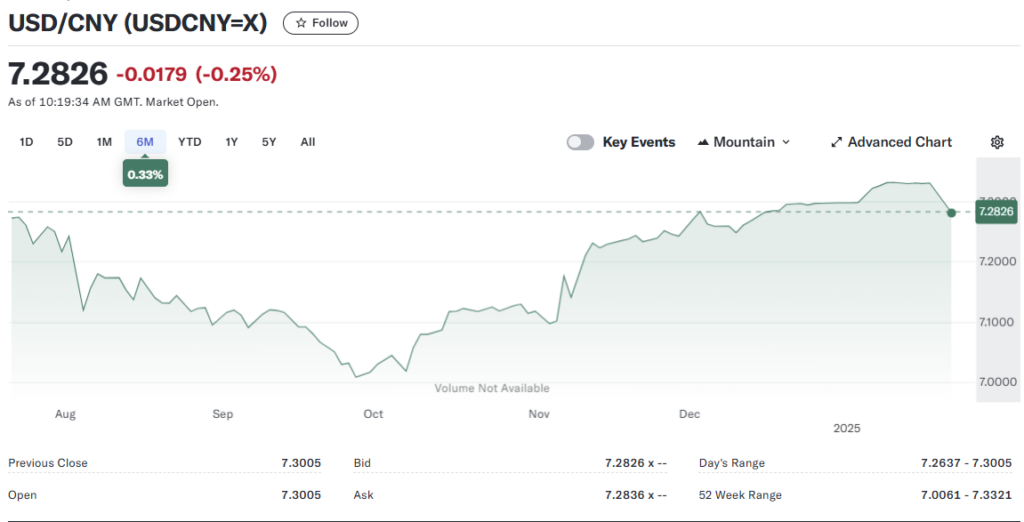Open chart settings gear icon
This screenshot has width=1024, height=522.
coord(997,142)
